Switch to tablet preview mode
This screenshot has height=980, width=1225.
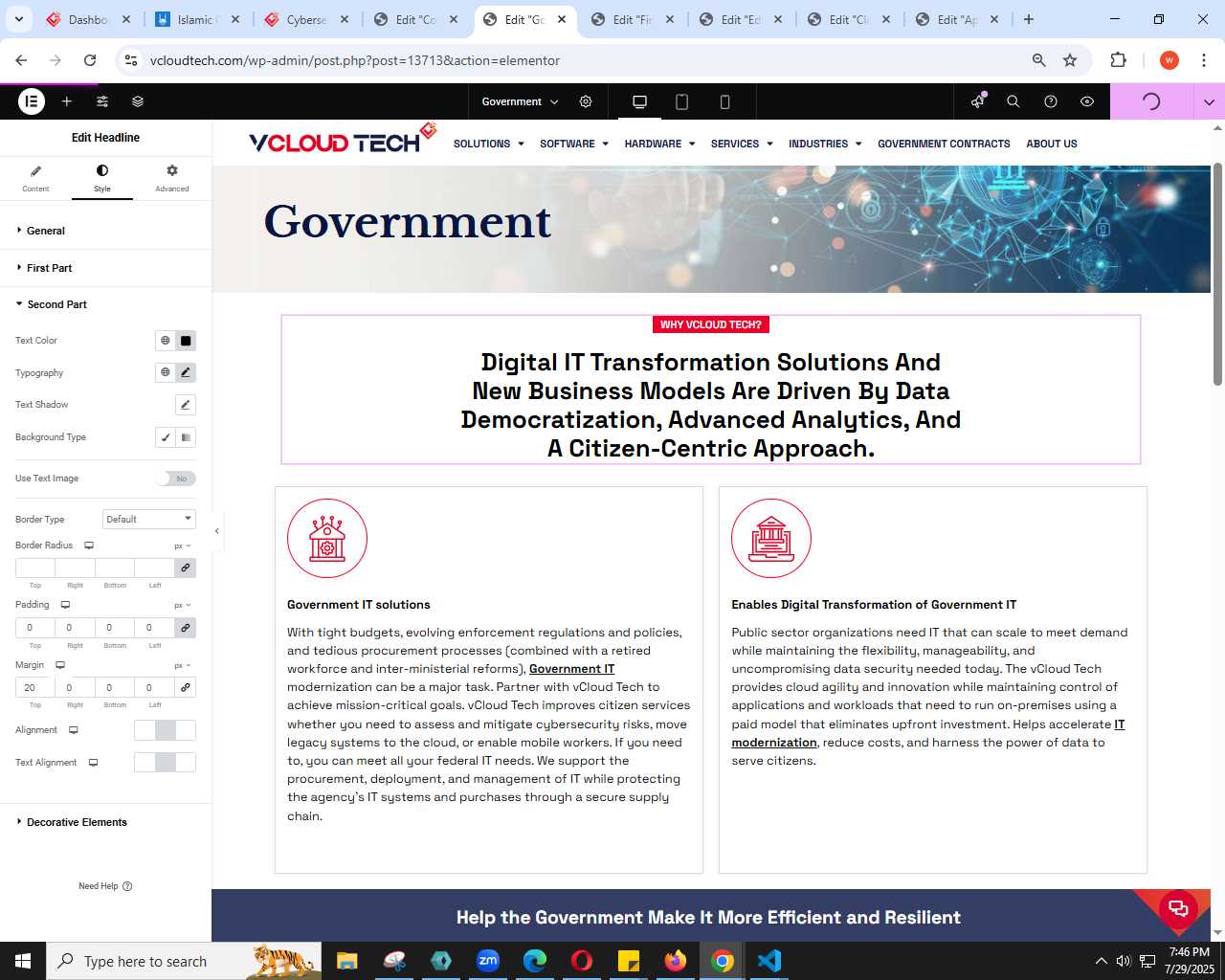[x=682, y=101]
